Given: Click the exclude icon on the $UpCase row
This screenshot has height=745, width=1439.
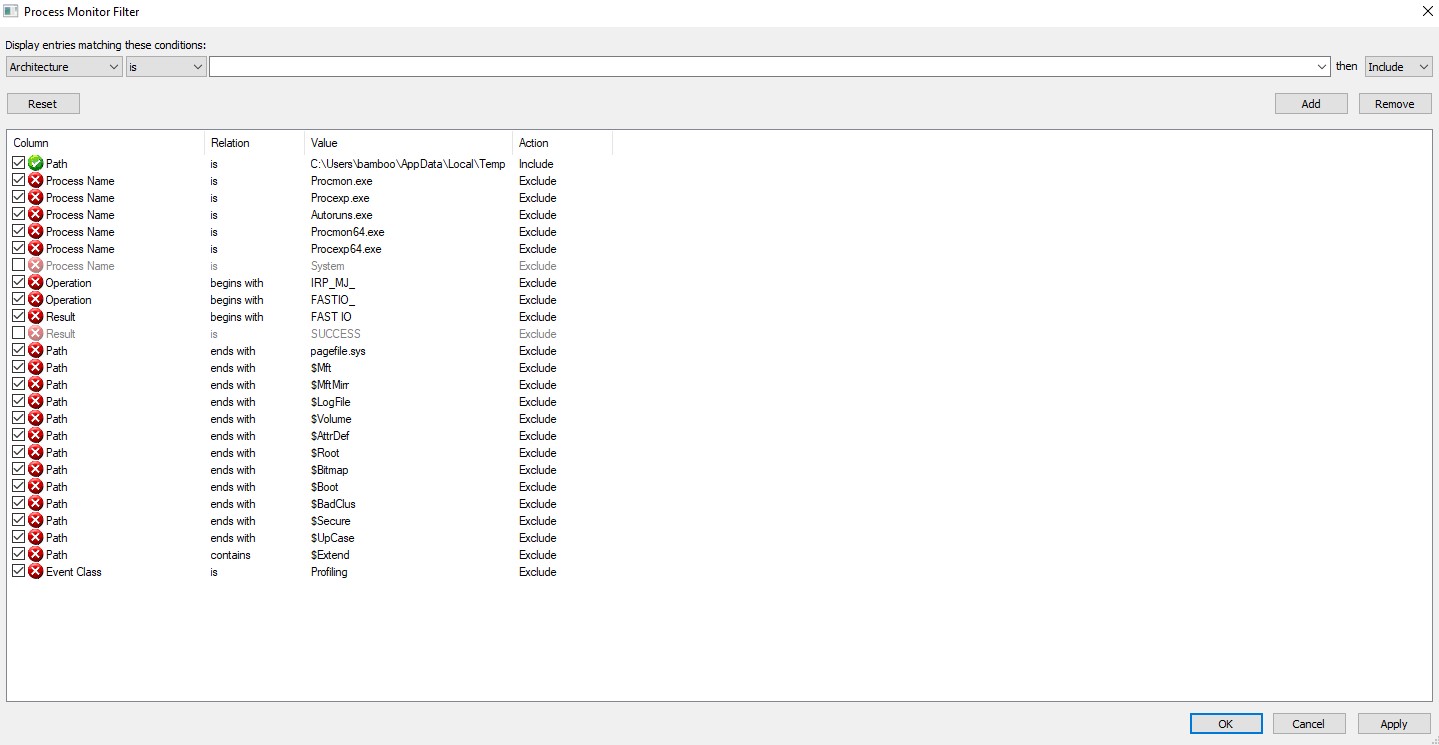Looking at the screenshot, I should pos(36,537).
